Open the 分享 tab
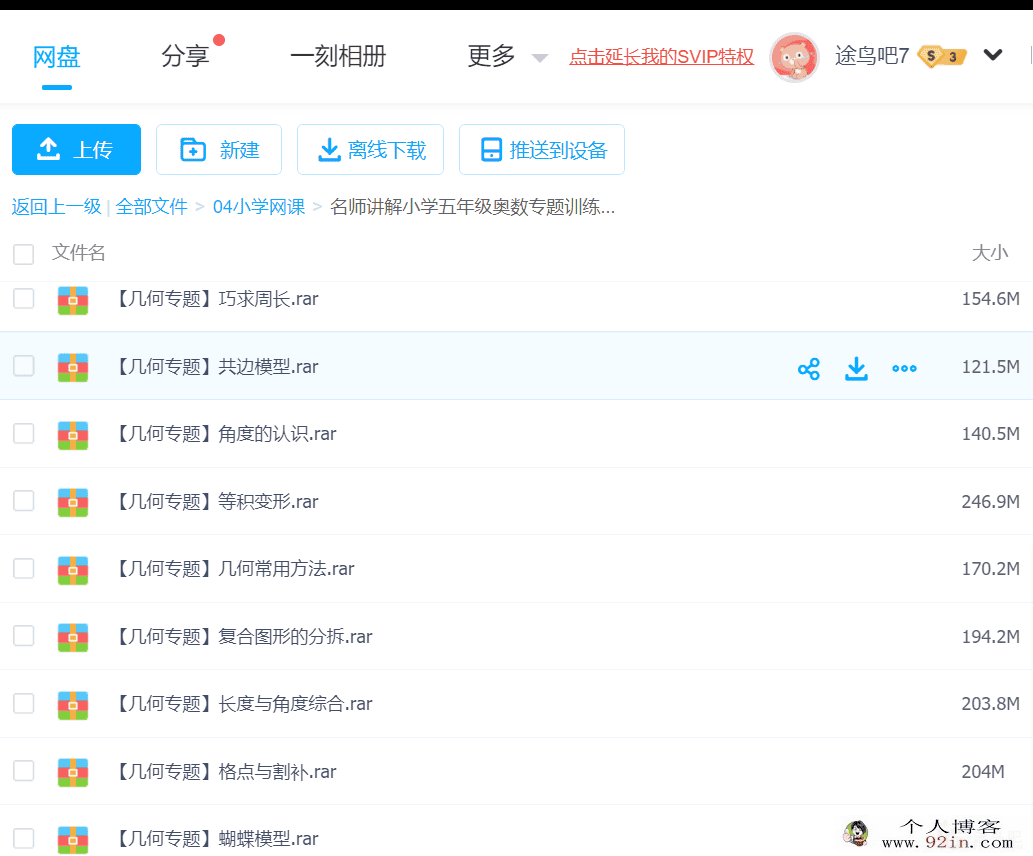This screenshot has width=1033, height=856. pyautogui.click(x=185, y=56)
